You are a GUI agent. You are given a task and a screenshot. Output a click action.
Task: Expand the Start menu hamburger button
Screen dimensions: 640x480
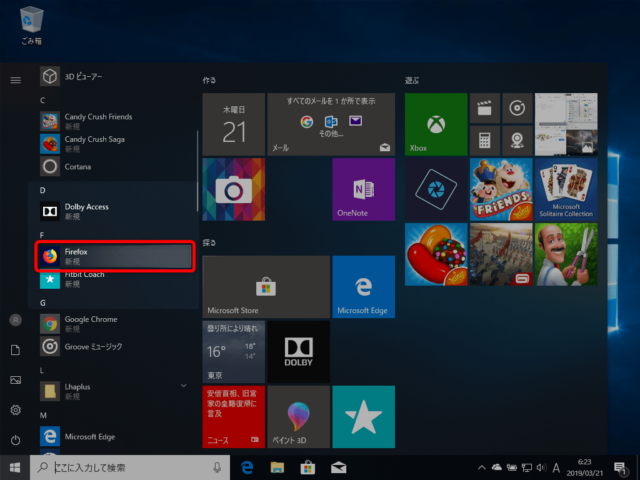[x=16, y=80]
